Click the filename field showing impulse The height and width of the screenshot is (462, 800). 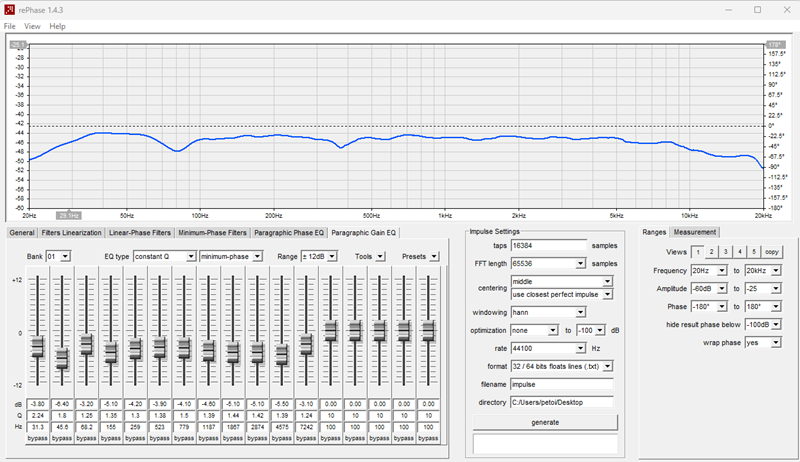pos(562,384)
